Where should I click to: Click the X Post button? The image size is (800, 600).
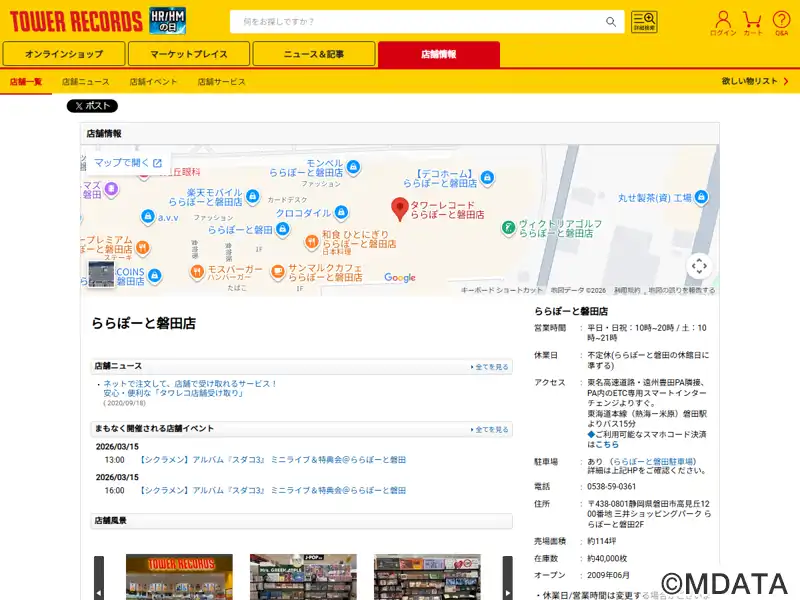[92, 106]
